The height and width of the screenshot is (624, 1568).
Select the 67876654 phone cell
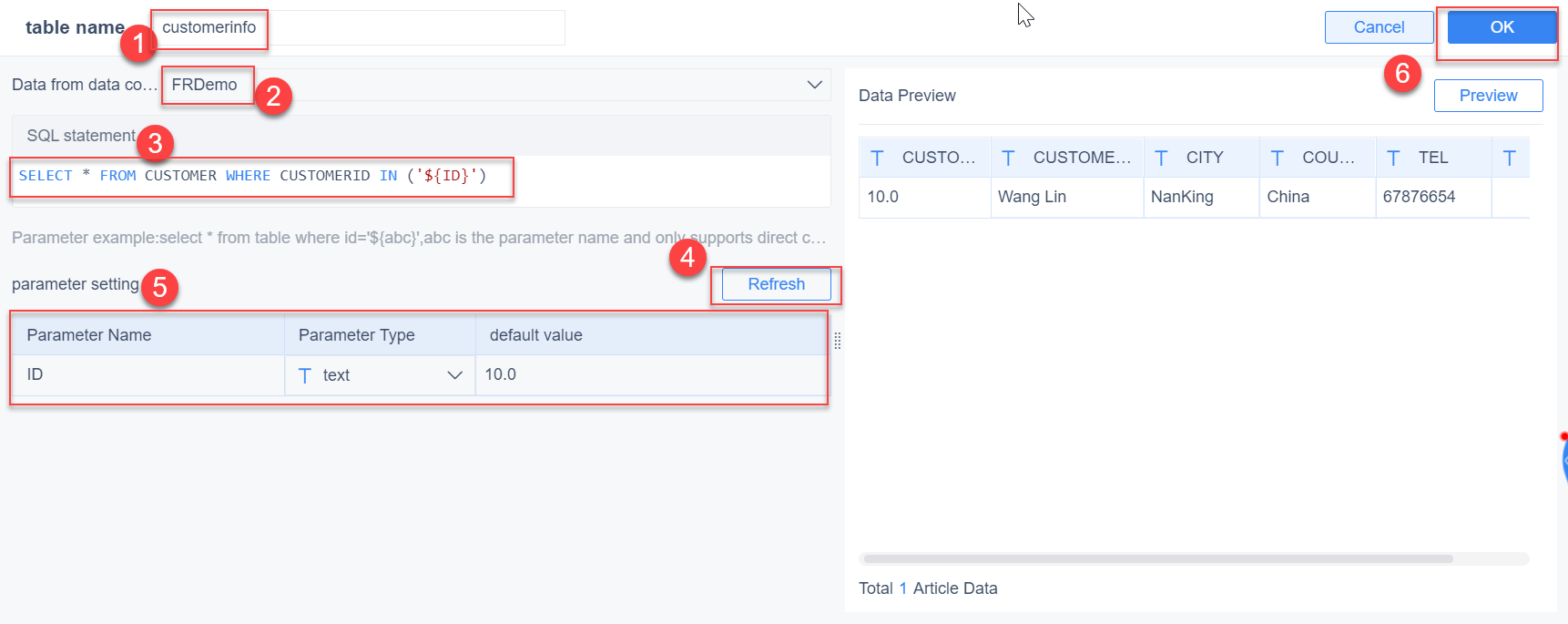coord(1433,197)
